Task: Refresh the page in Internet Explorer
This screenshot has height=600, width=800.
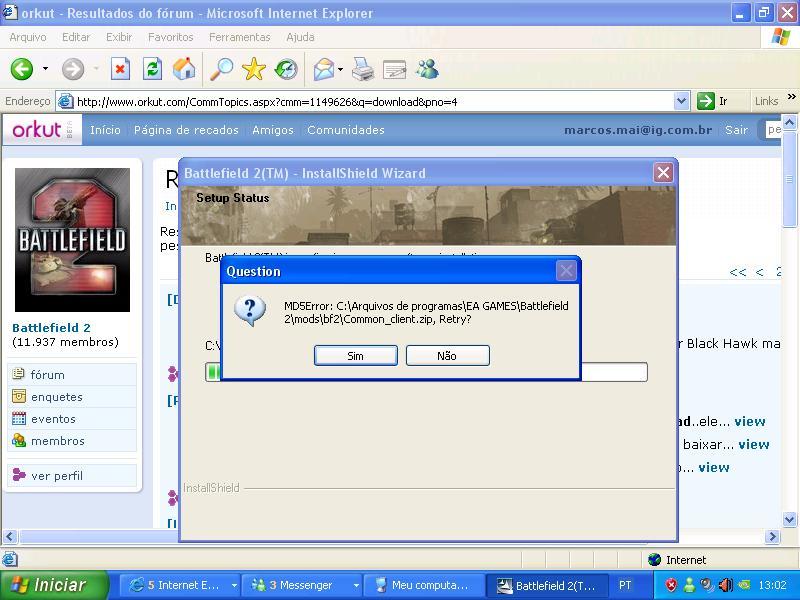Action: point(152,69)
